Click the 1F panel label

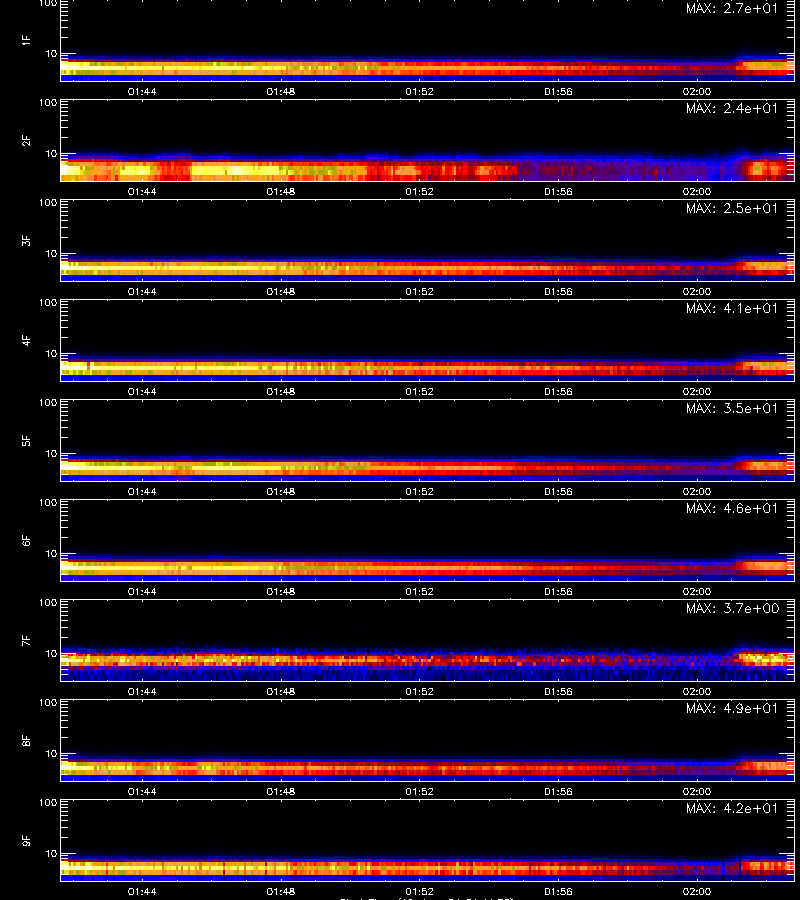26,41
